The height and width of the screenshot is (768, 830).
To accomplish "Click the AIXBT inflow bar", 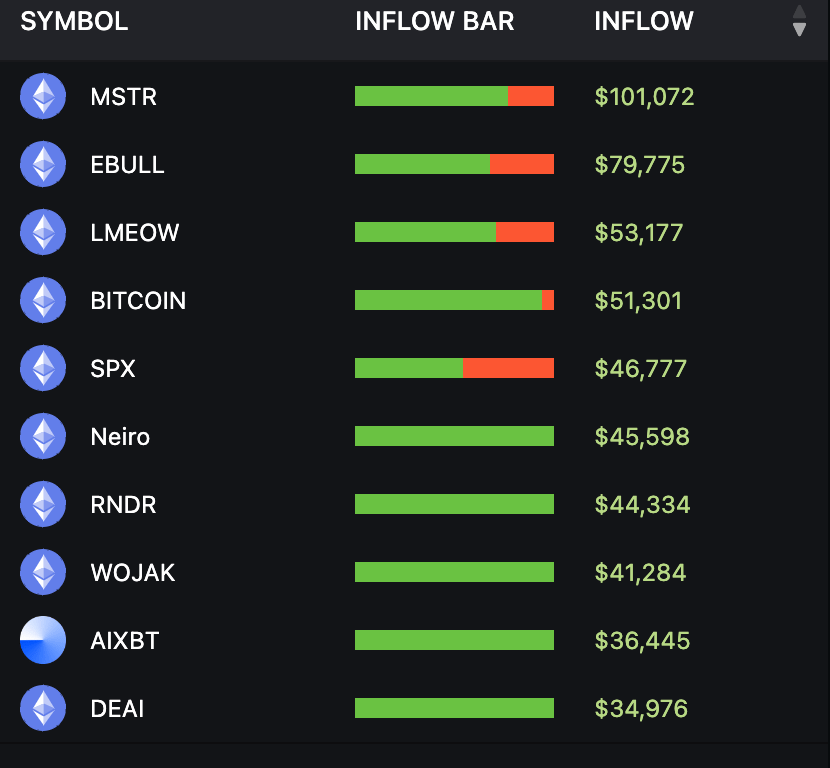I will click(454, 640).
